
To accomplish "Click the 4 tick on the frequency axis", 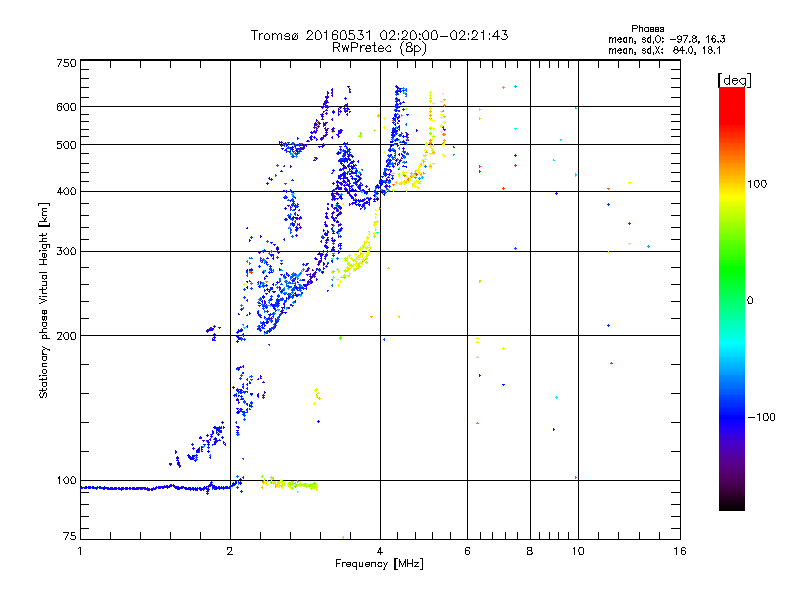I will pos(380,552).
